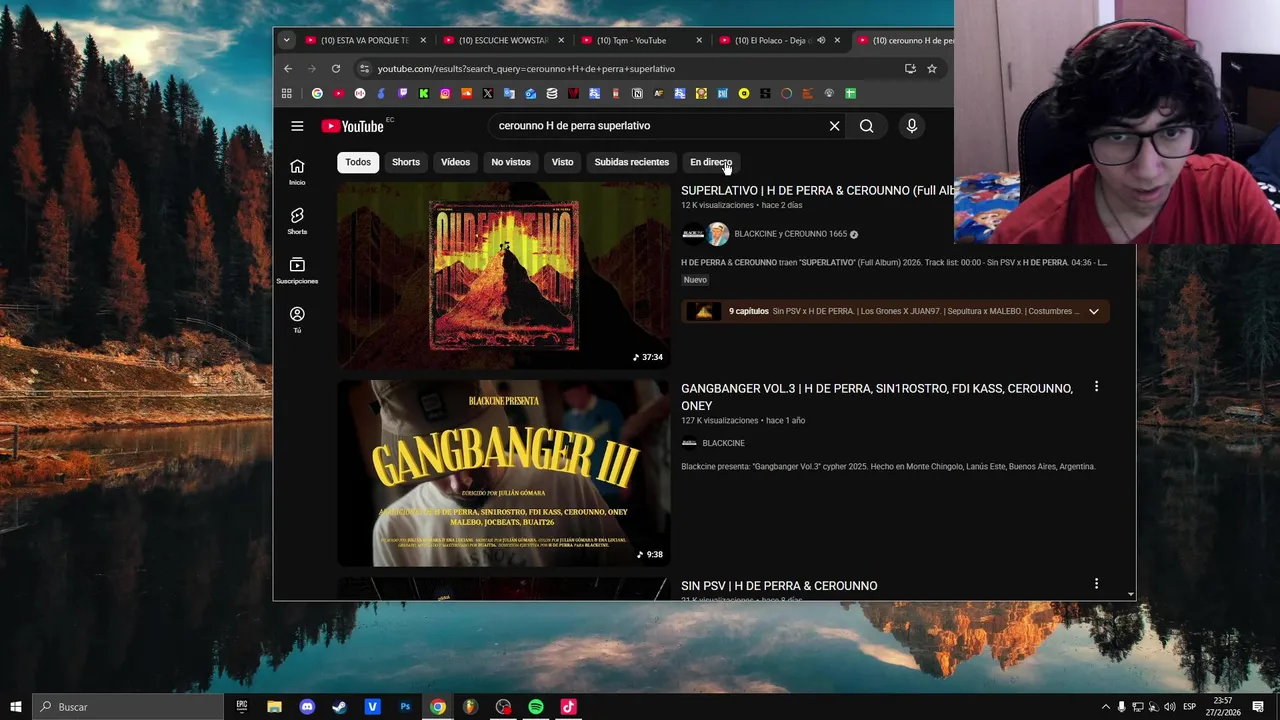This screenshot has width=1280, height=720.
Task: Click the browser address bar URL
Action: (x=526, y=69)
